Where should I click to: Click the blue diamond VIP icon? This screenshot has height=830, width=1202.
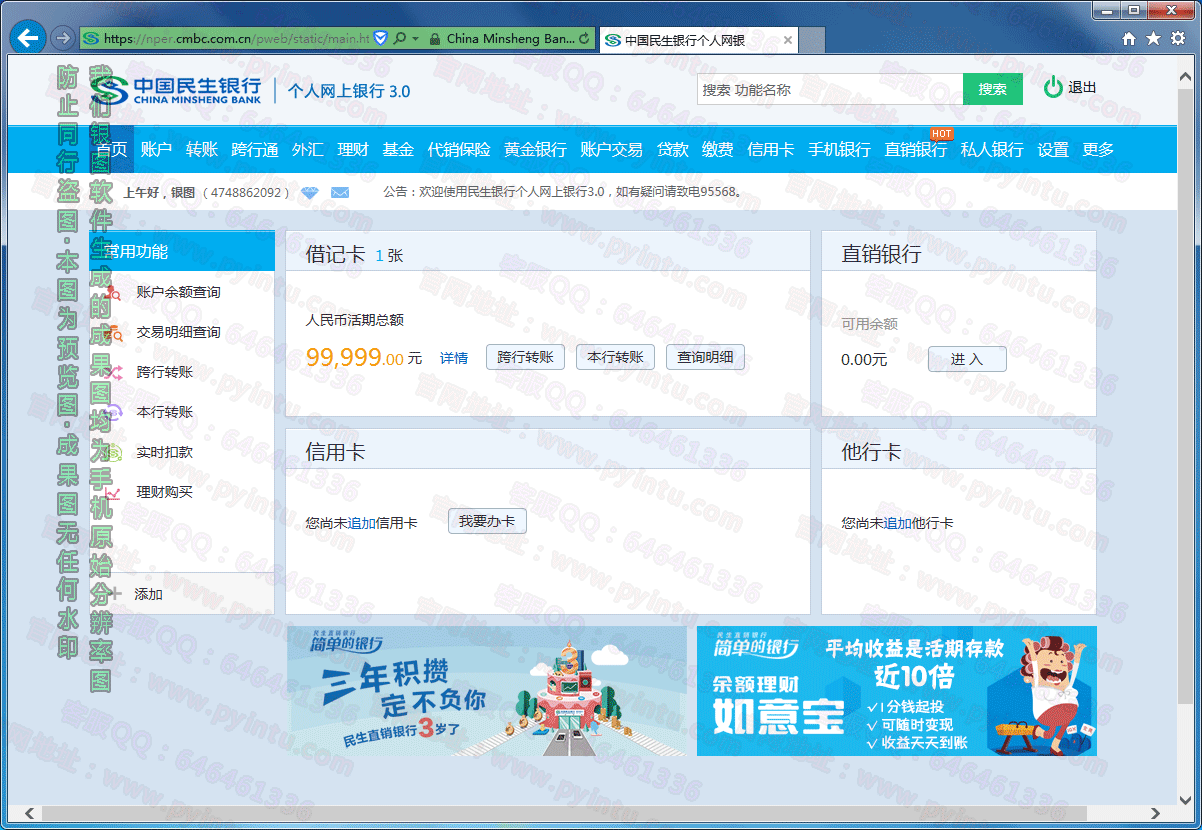tap(310, 192)
